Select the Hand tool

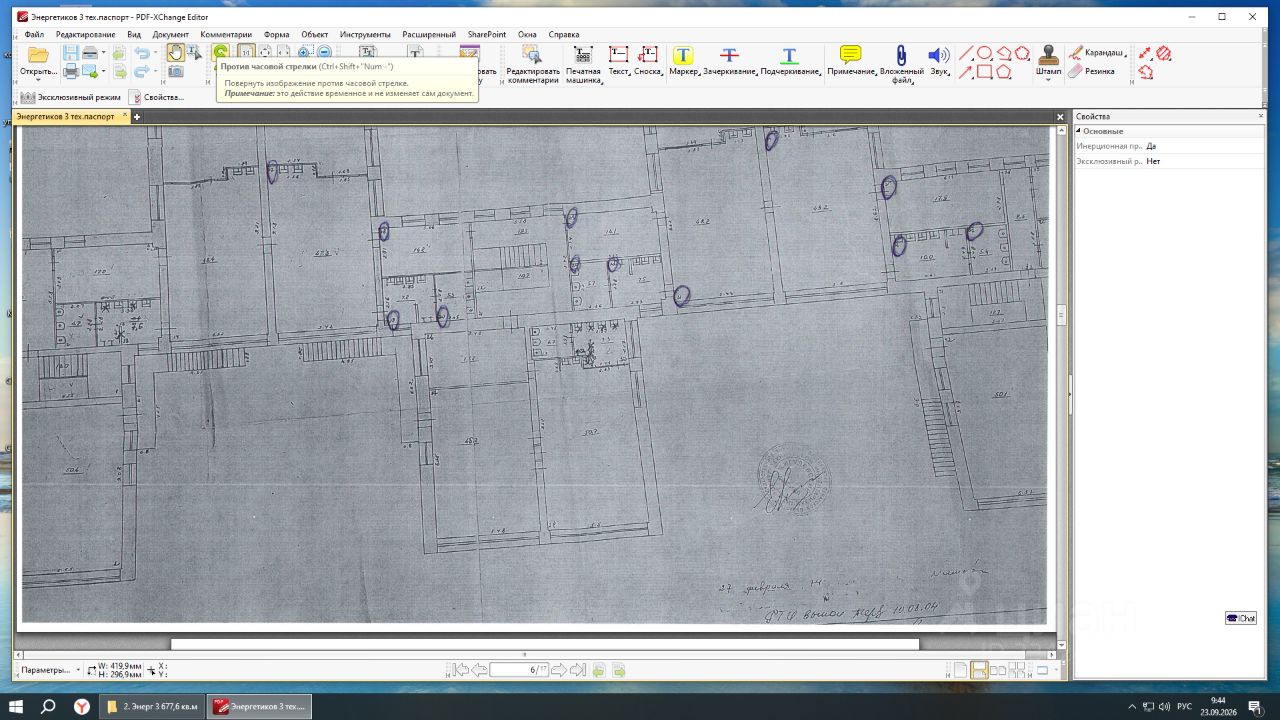coord(175,53)
